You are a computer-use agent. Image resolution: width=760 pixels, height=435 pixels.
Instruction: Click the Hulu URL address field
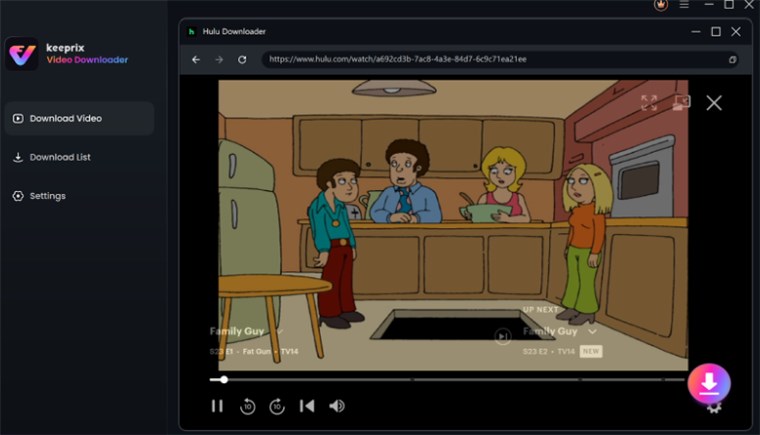(495, 59)
